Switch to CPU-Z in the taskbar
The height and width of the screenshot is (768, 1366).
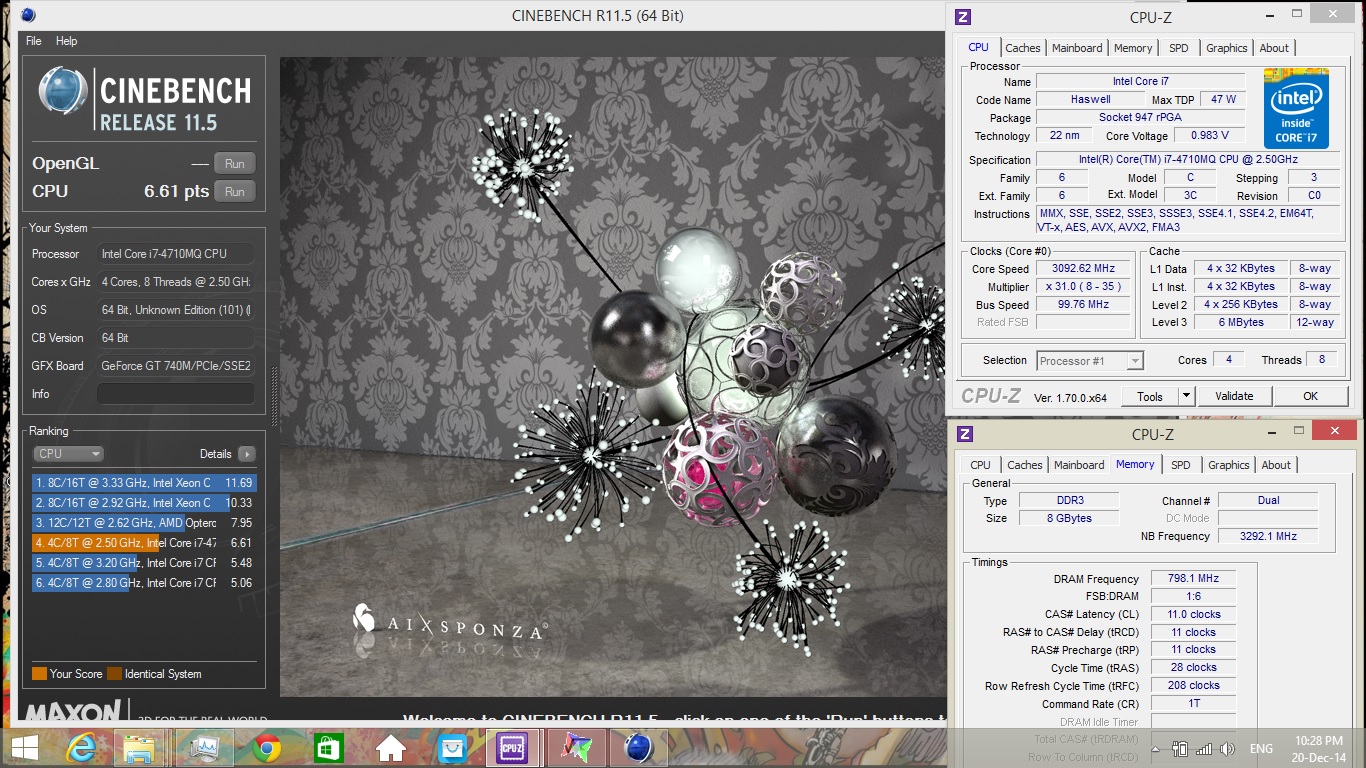(x=514, y=747)
